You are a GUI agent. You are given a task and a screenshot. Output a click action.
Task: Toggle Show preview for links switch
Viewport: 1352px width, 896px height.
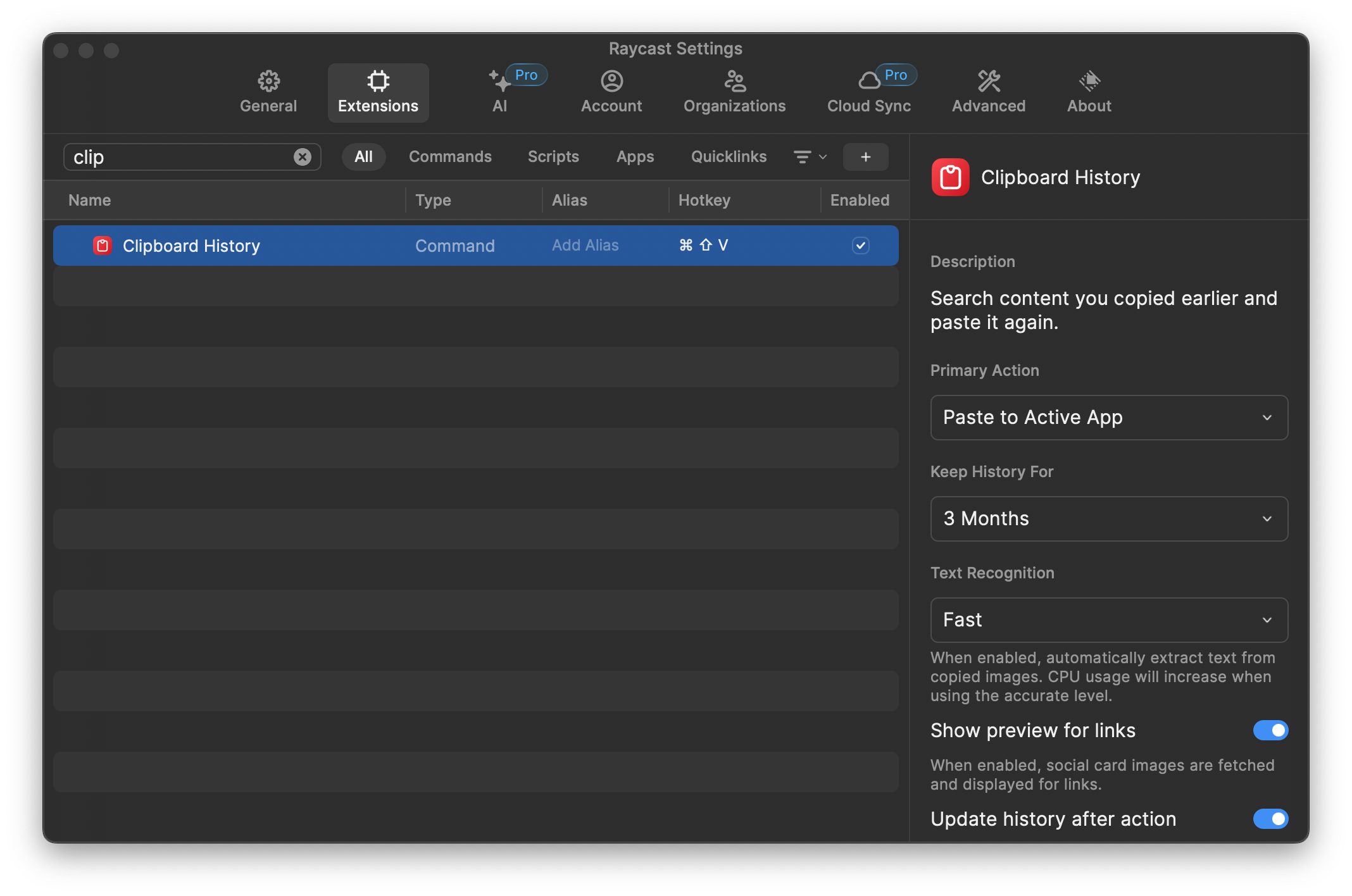point(1270,730)
